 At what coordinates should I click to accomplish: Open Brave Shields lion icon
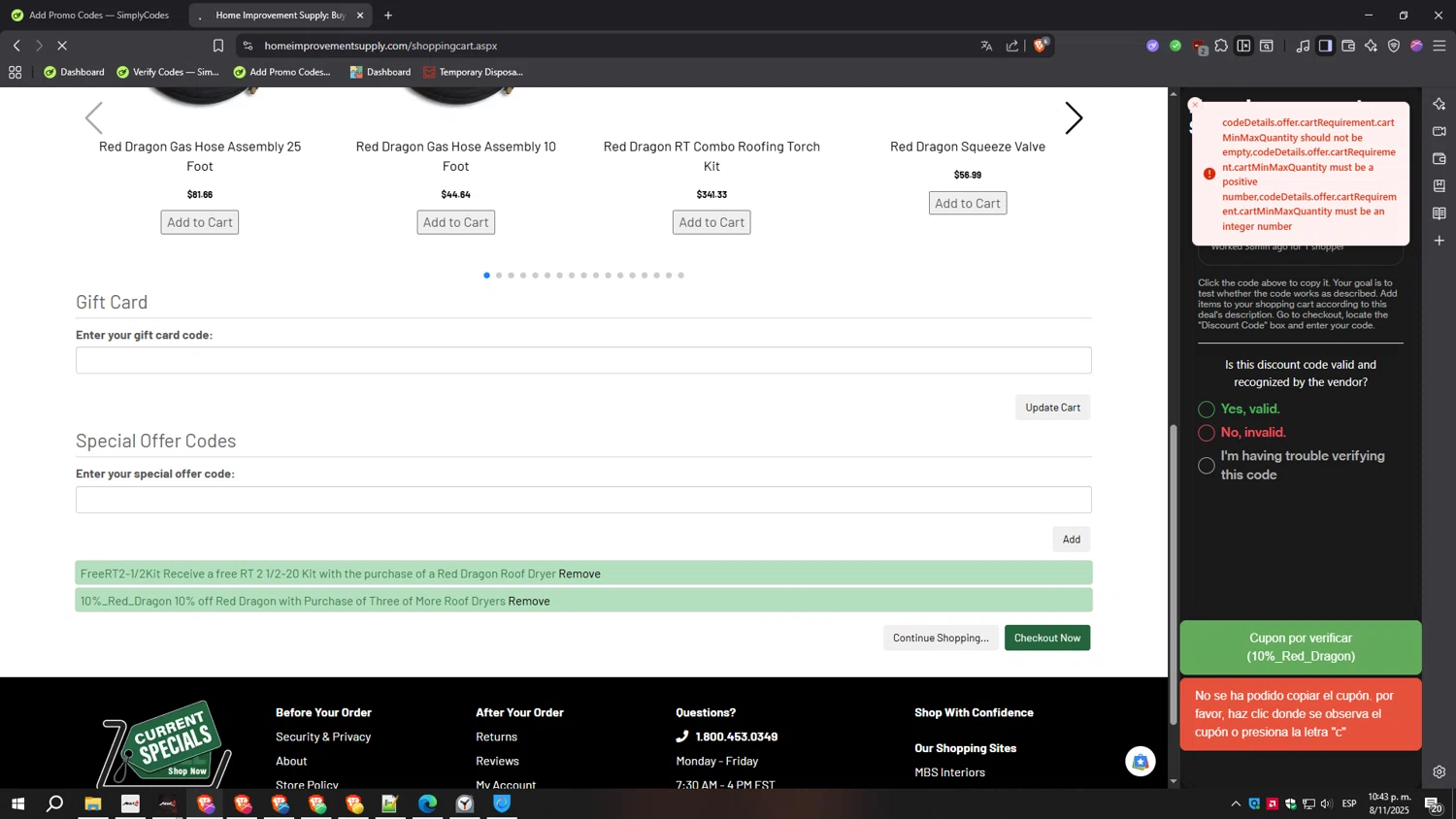(x=1041, y=45)
